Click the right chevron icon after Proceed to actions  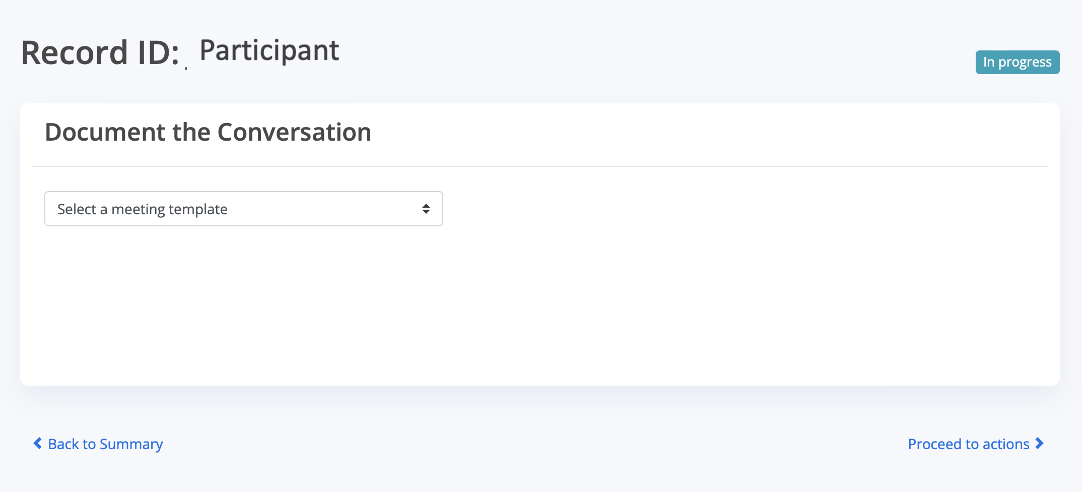(x=1040, y=443)
